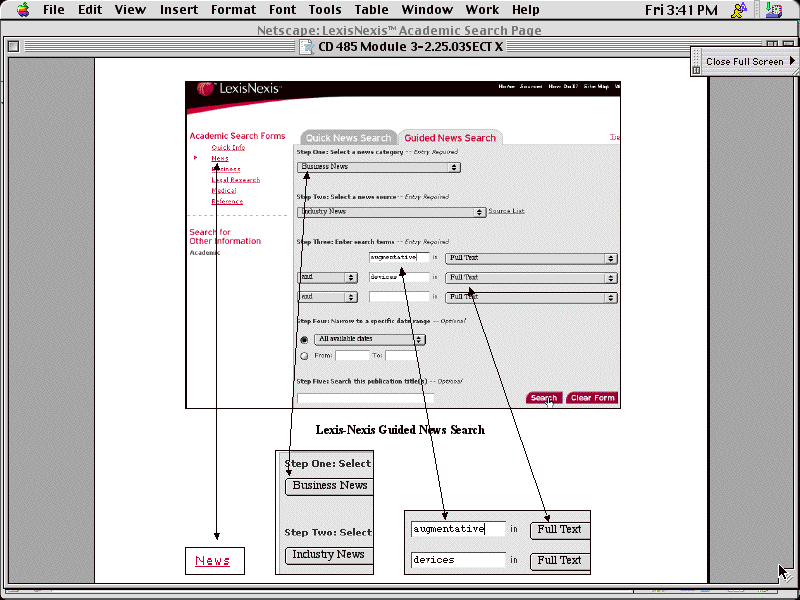Click enlarged Full Text dropdown beside devices callout
Image resolution: width=800 pixels, height=600 pixels.
(560, 561)
